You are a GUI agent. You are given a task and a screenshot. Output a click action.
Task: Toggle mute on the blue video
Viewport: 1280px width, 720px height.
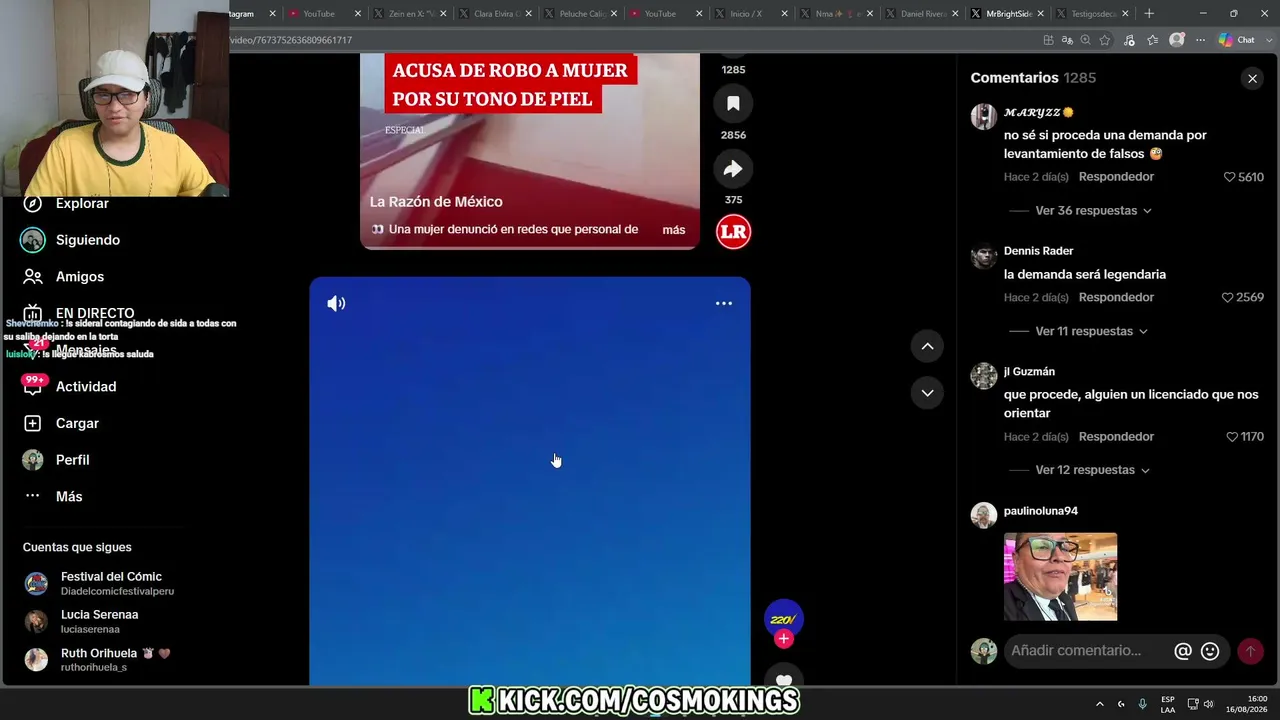(x=336, y=304)
